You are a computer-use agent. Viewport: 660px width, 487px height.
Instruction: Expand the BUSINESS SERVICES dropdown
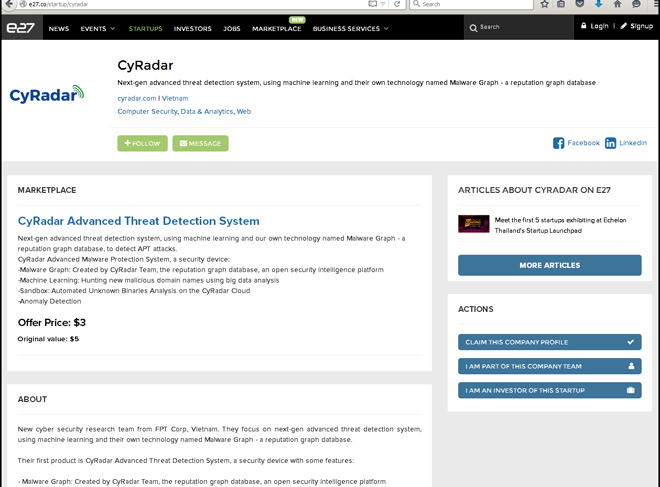(x=350, y=29)
